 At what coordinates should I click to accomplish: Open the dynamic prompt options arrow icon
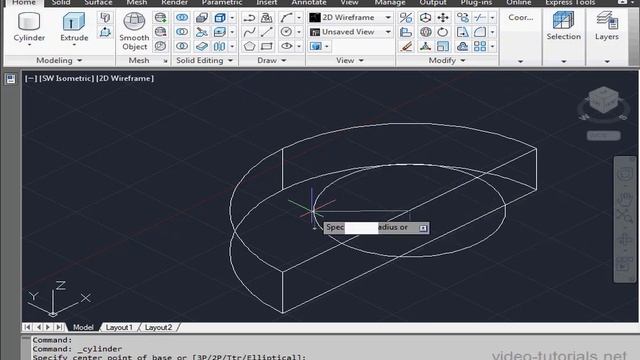pyautogui.click(x=423, y=228)
